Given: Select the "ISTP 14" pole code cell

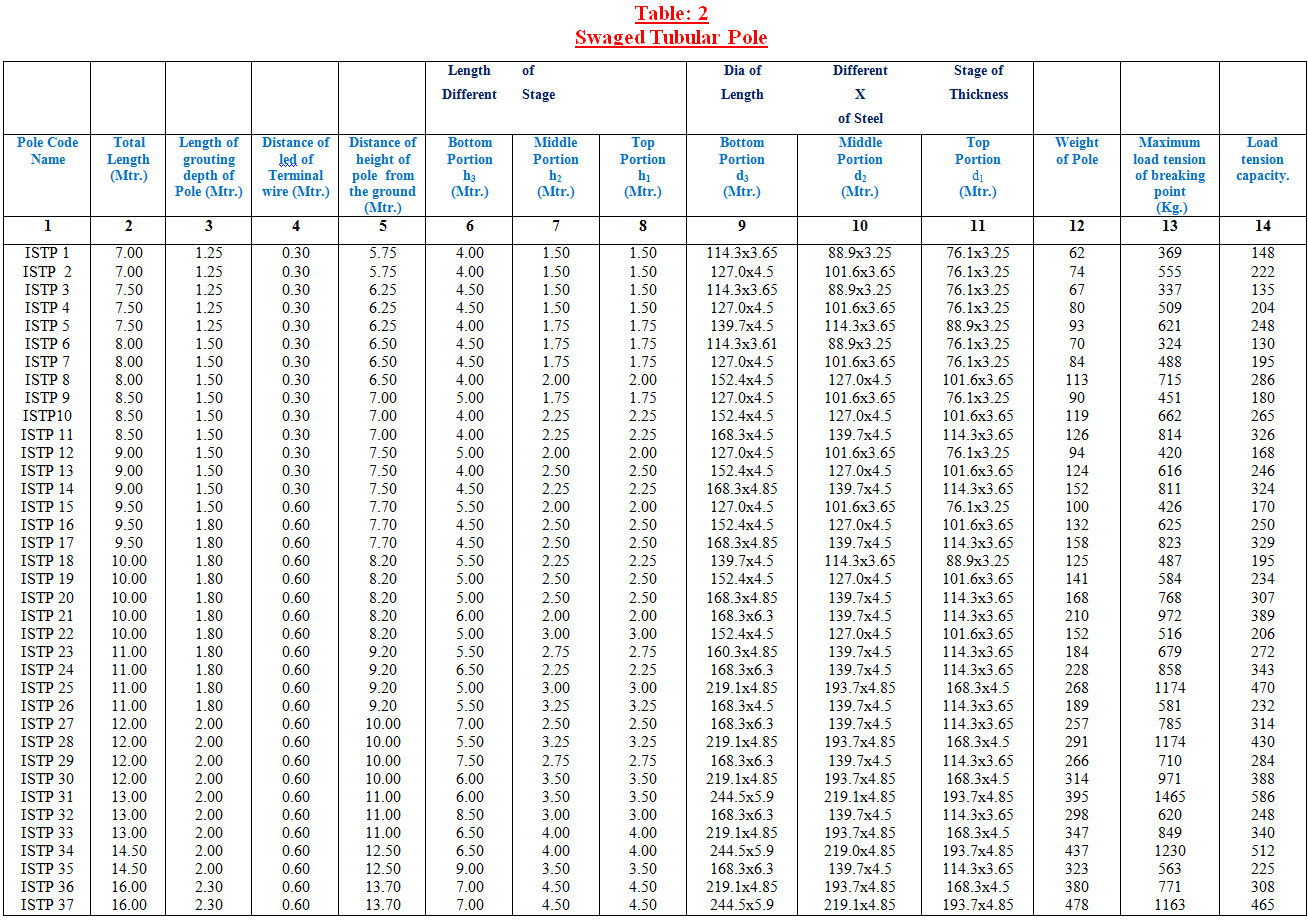Looking at the screenshot, I should pos(47,489).
